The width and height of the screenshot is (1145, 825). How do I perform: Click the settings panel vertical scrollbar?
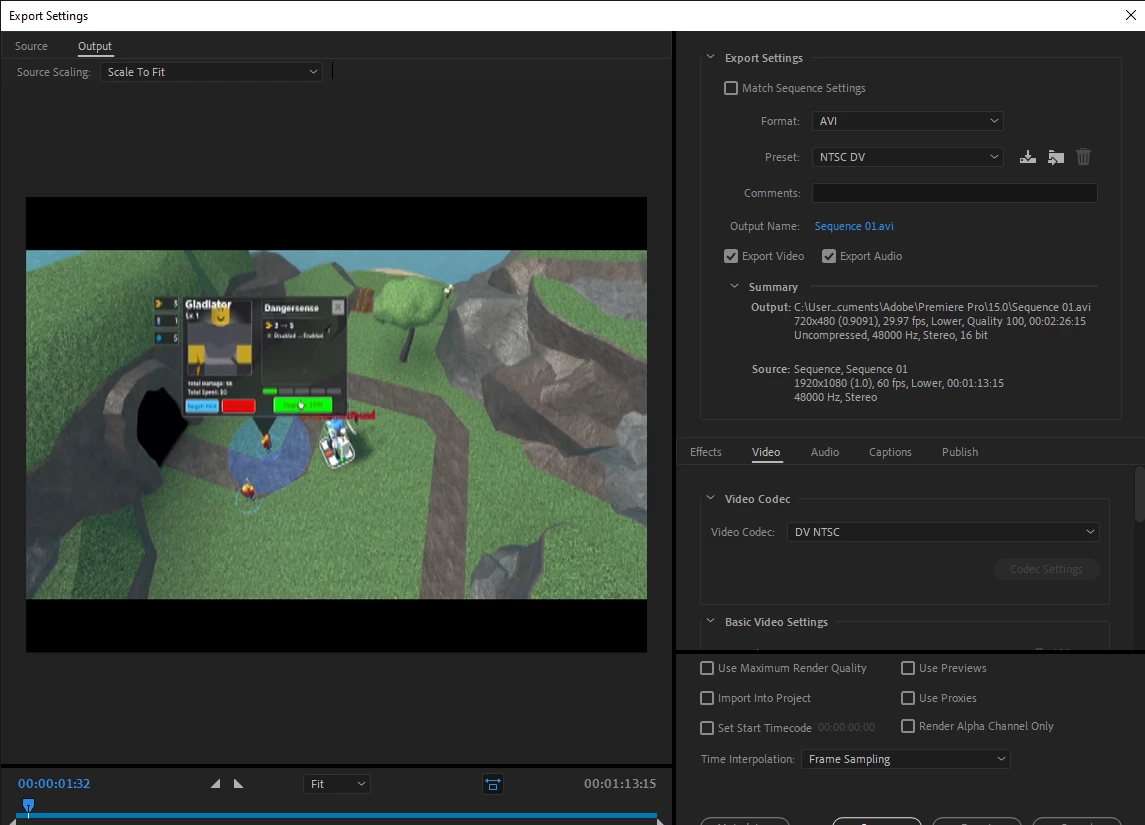point(1139,495)
